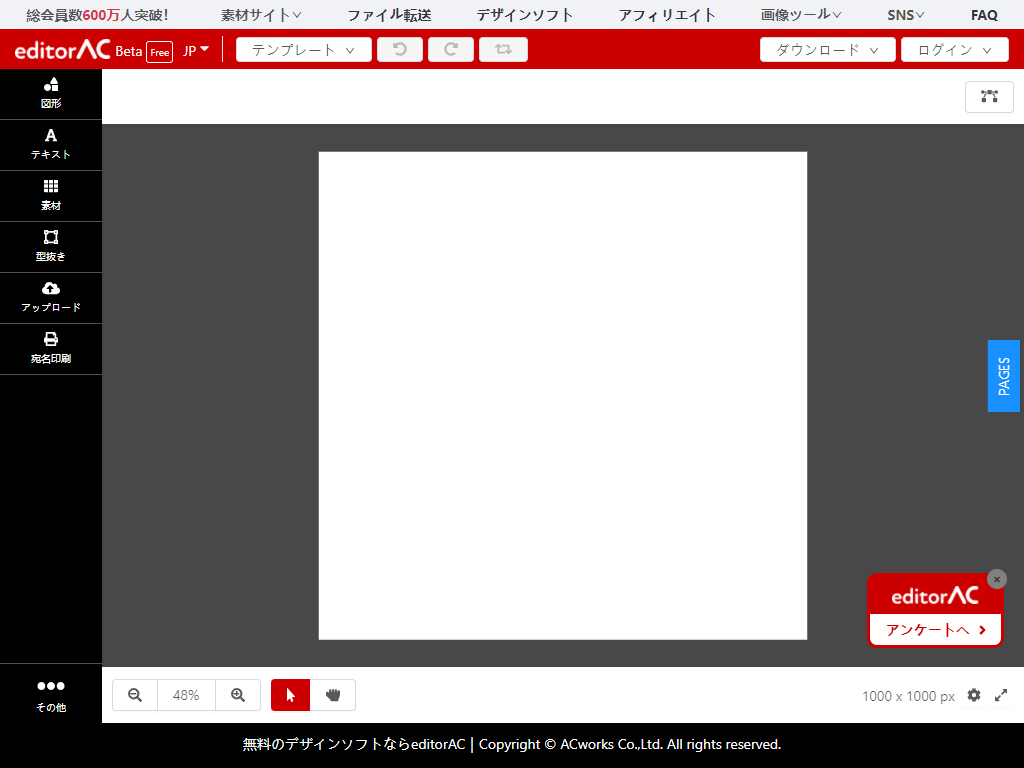Enter fullscreen with the expand arrows
Viewport: 1024px width, 768px height.
pos(1001,696)
